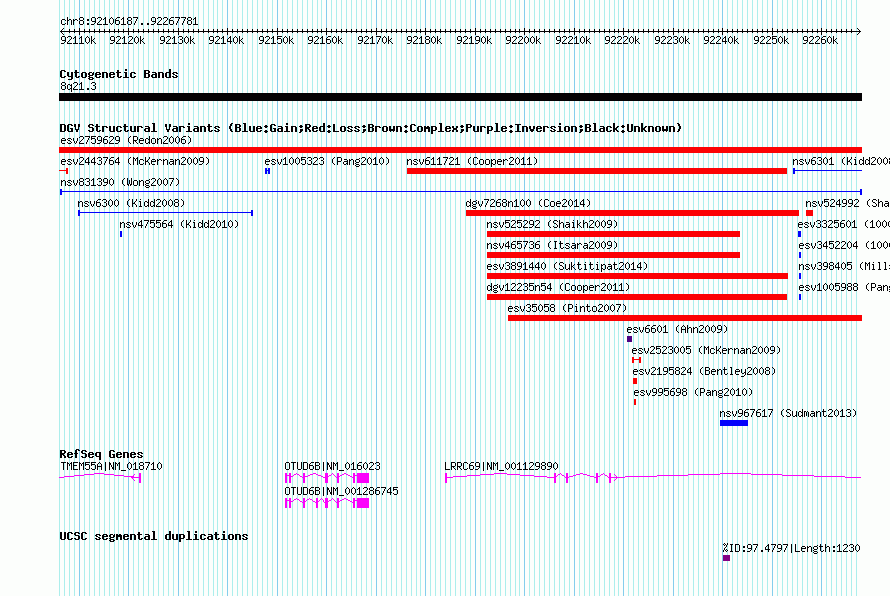
Task: Click the esv3891440 (Suktitipat2014) red bar
Action: pos(637,276)
